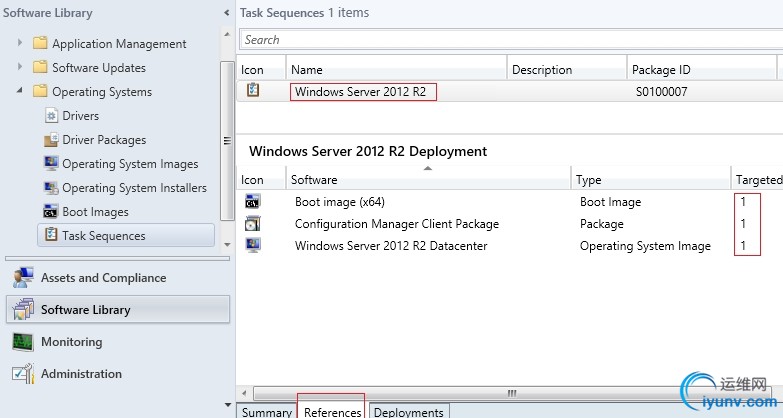783x418 pixels.
Task: Switch to the Summary tab
Action: pos(266,412)
